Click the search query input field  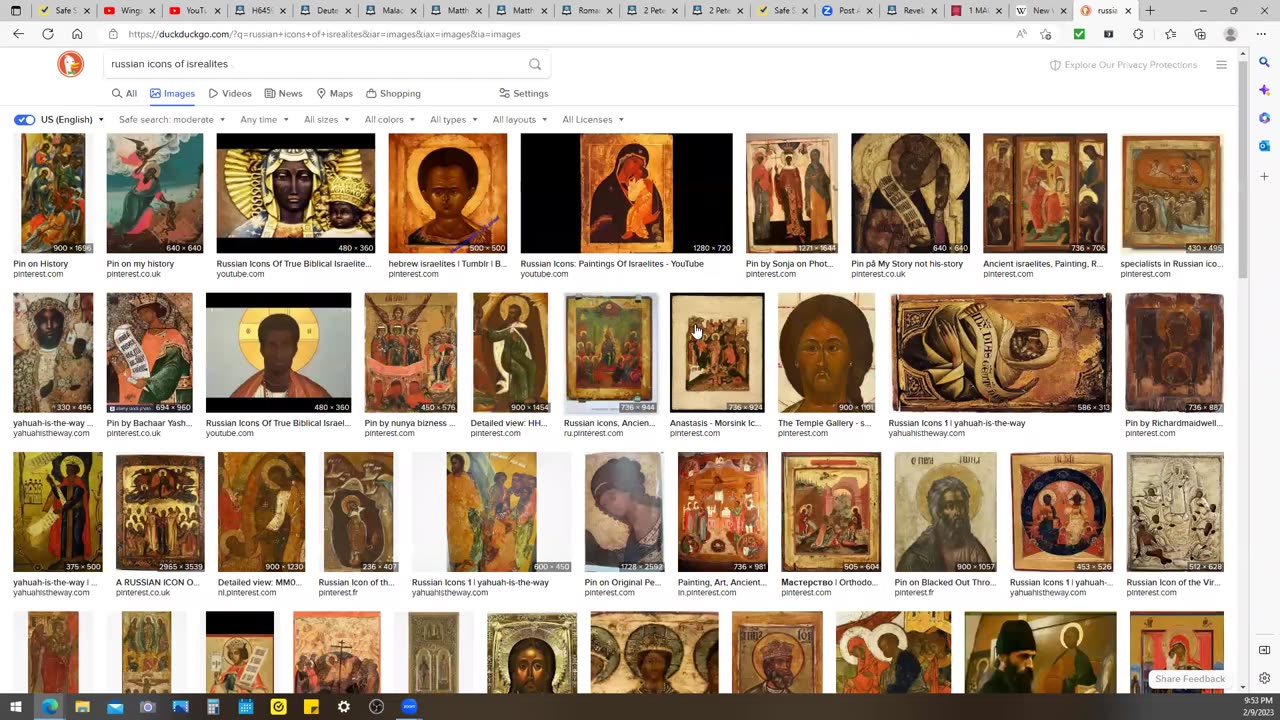315,64
